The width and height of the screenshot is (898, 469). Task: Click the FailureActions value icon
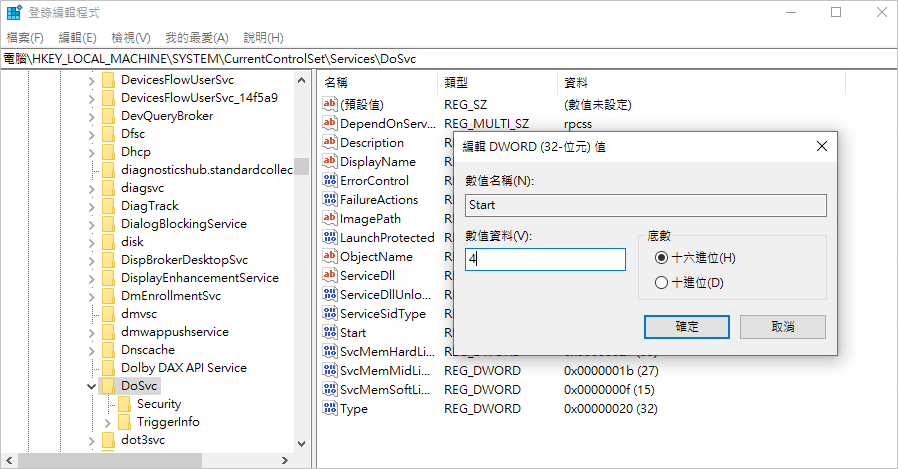tap(329, 199)
